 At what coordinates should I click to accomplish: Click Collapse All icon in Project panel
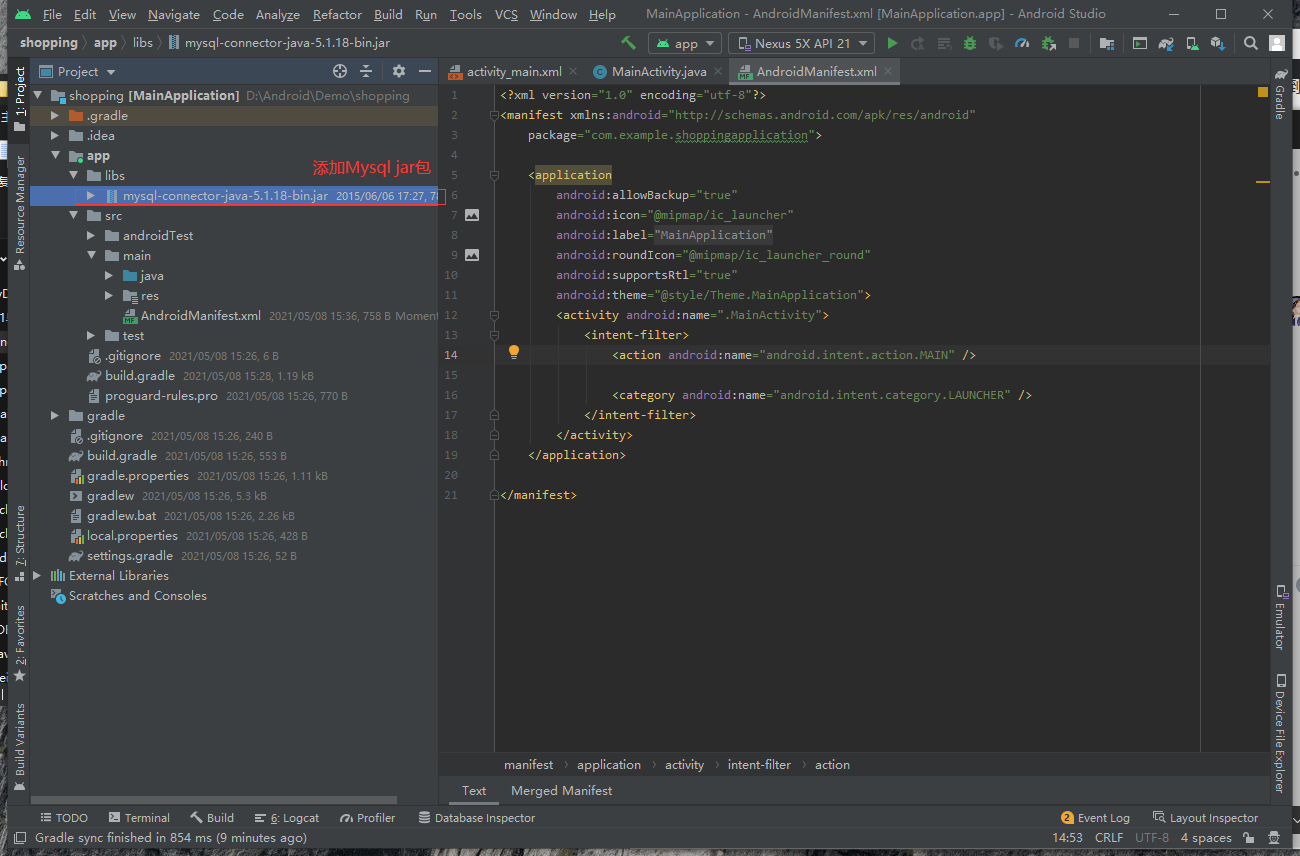pos(366,71)
